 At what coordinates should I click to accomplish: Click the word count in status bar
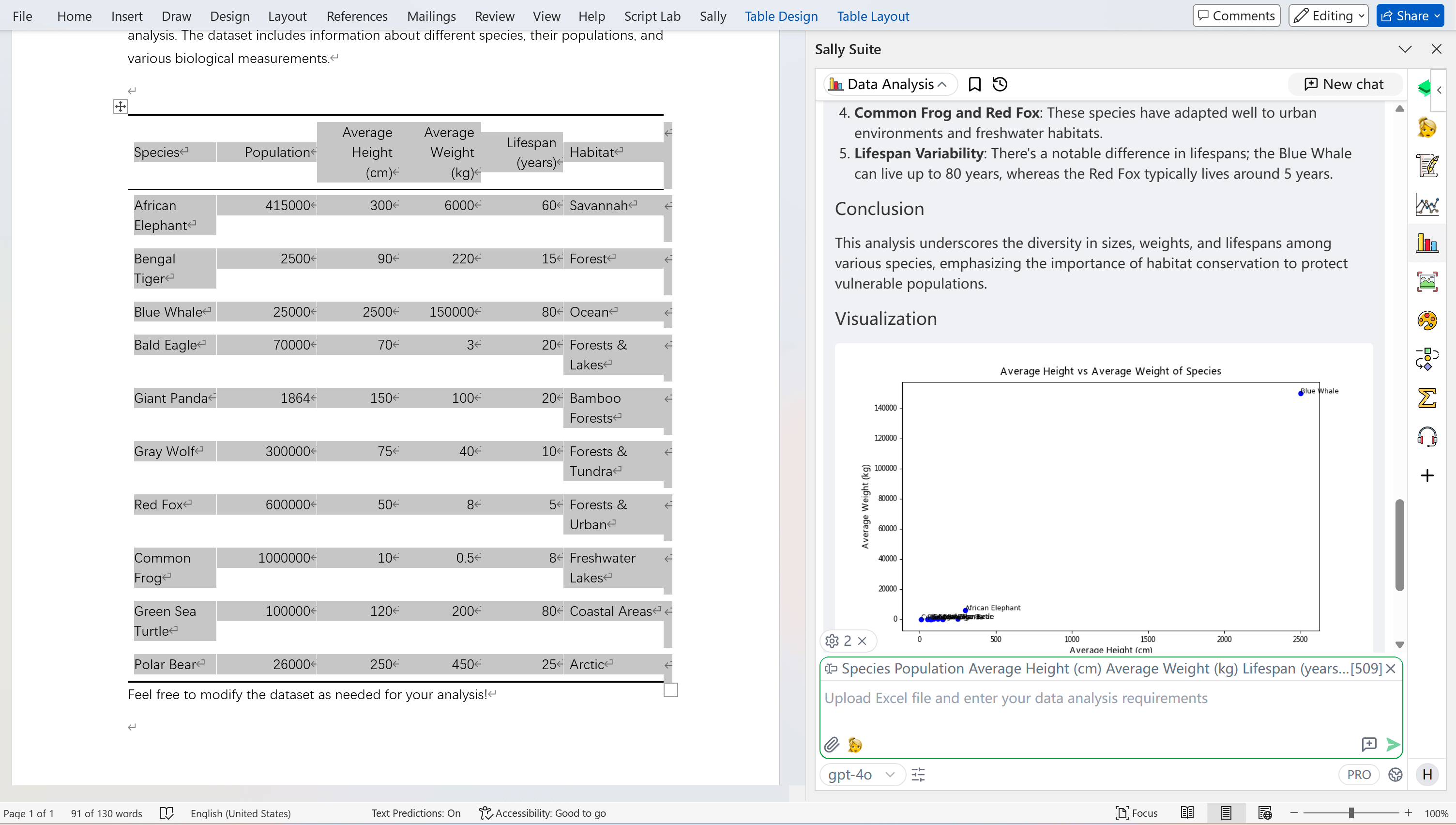pyautogui.click(x=106, y=813)
